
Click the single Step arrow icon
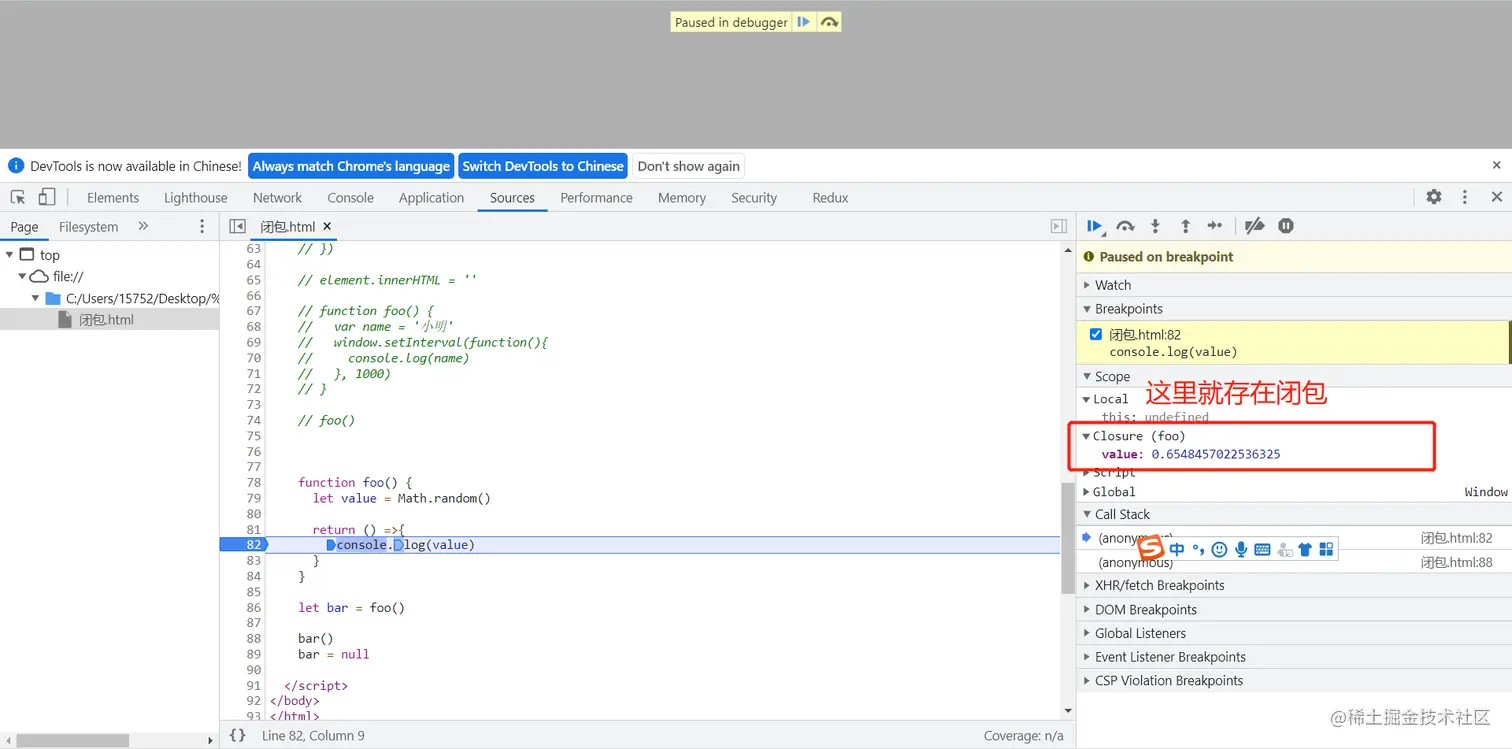[x=1215, y=227]
